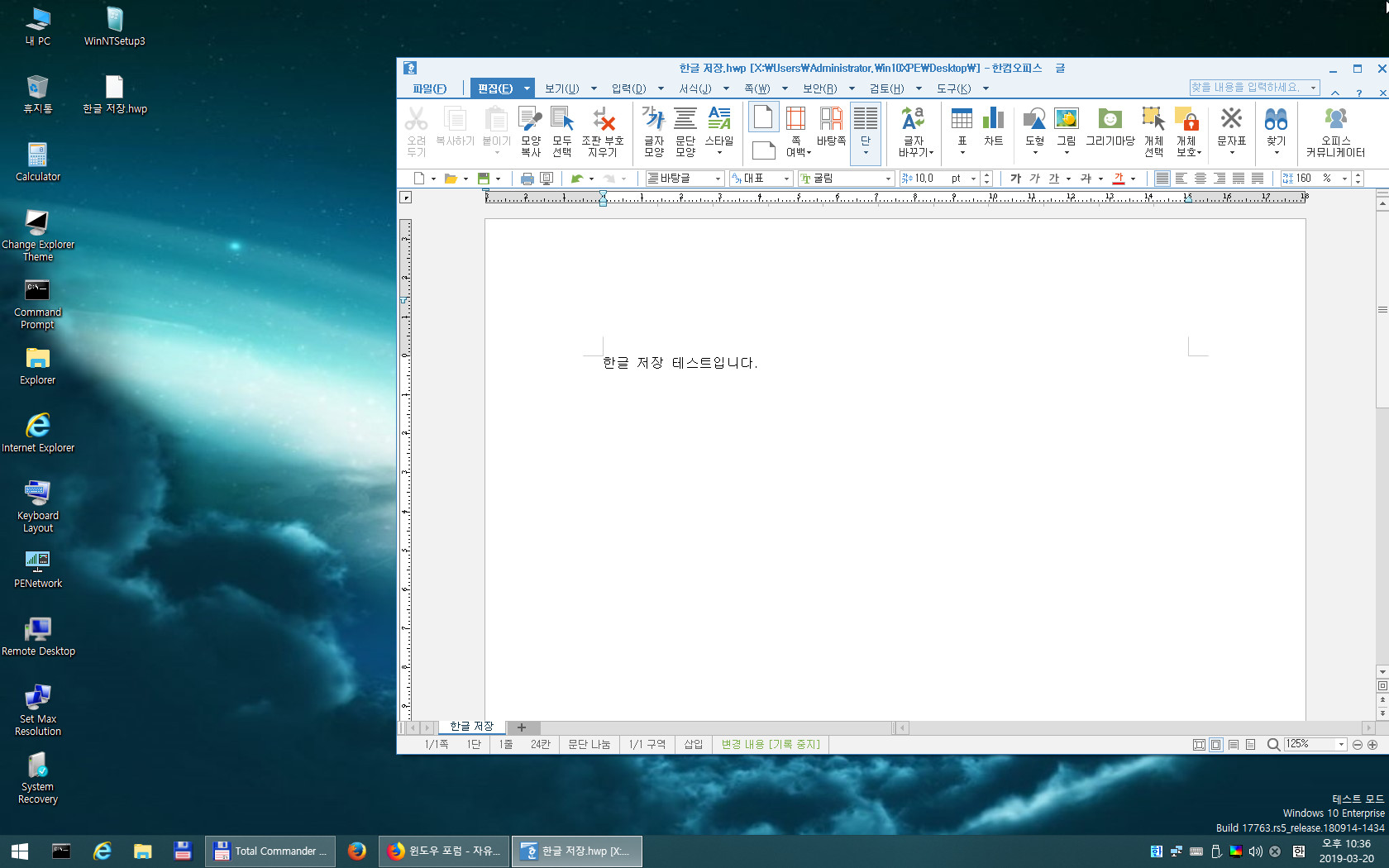1389x868 pixels.
Task: Open Office Communicator (오피스 커뮤니케이터)
Action: click(1335, 131)
